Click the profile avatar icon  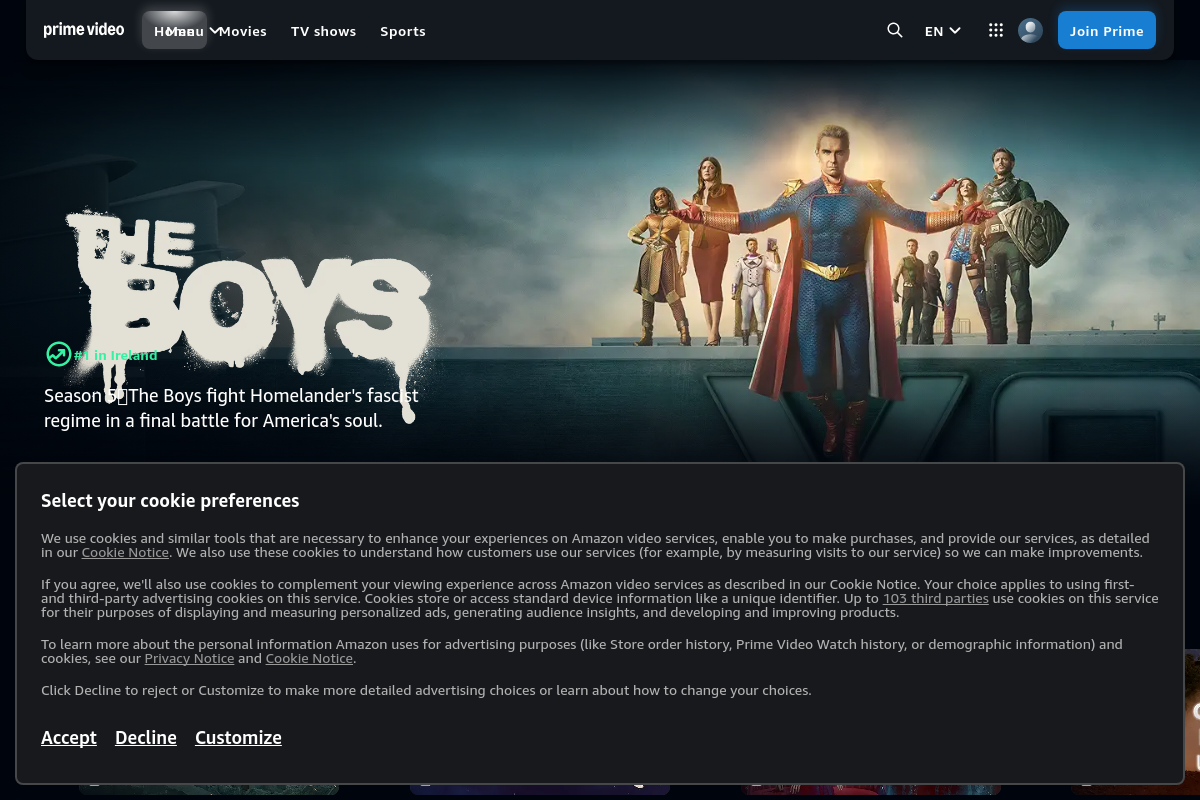coord(1030,30)
